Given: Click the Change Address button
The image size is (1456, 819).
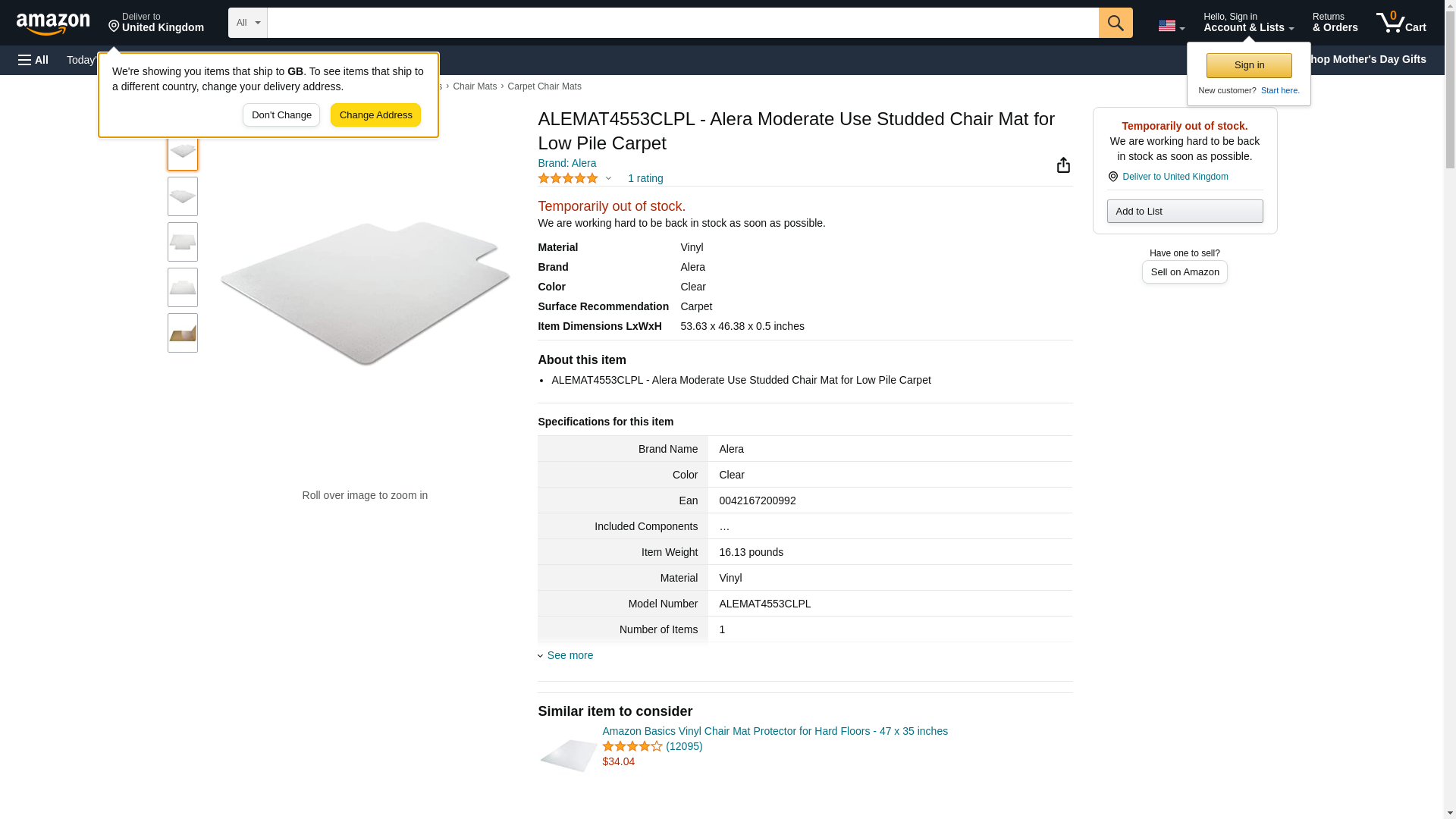Looking at the screenshot, I should (375, 115).
